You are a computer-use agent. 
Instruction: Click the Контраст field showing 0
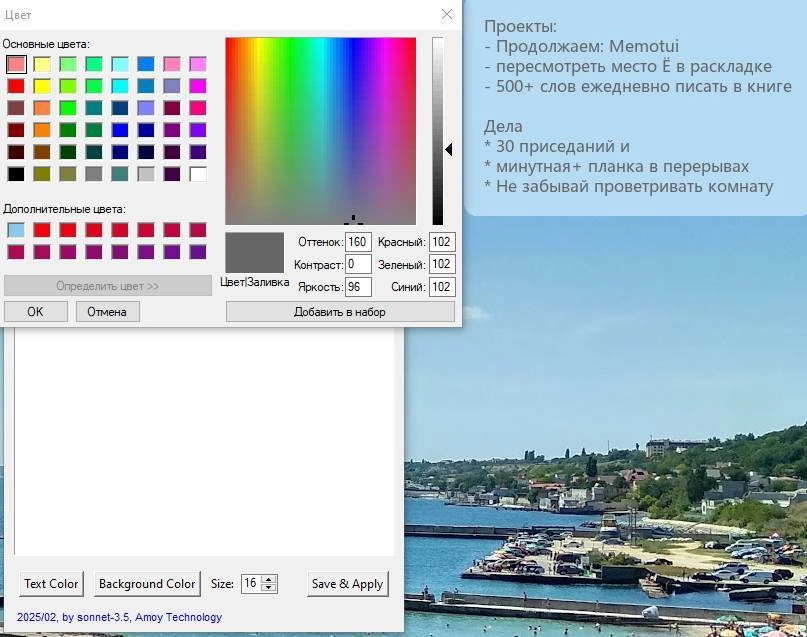[x=358, y=264]
